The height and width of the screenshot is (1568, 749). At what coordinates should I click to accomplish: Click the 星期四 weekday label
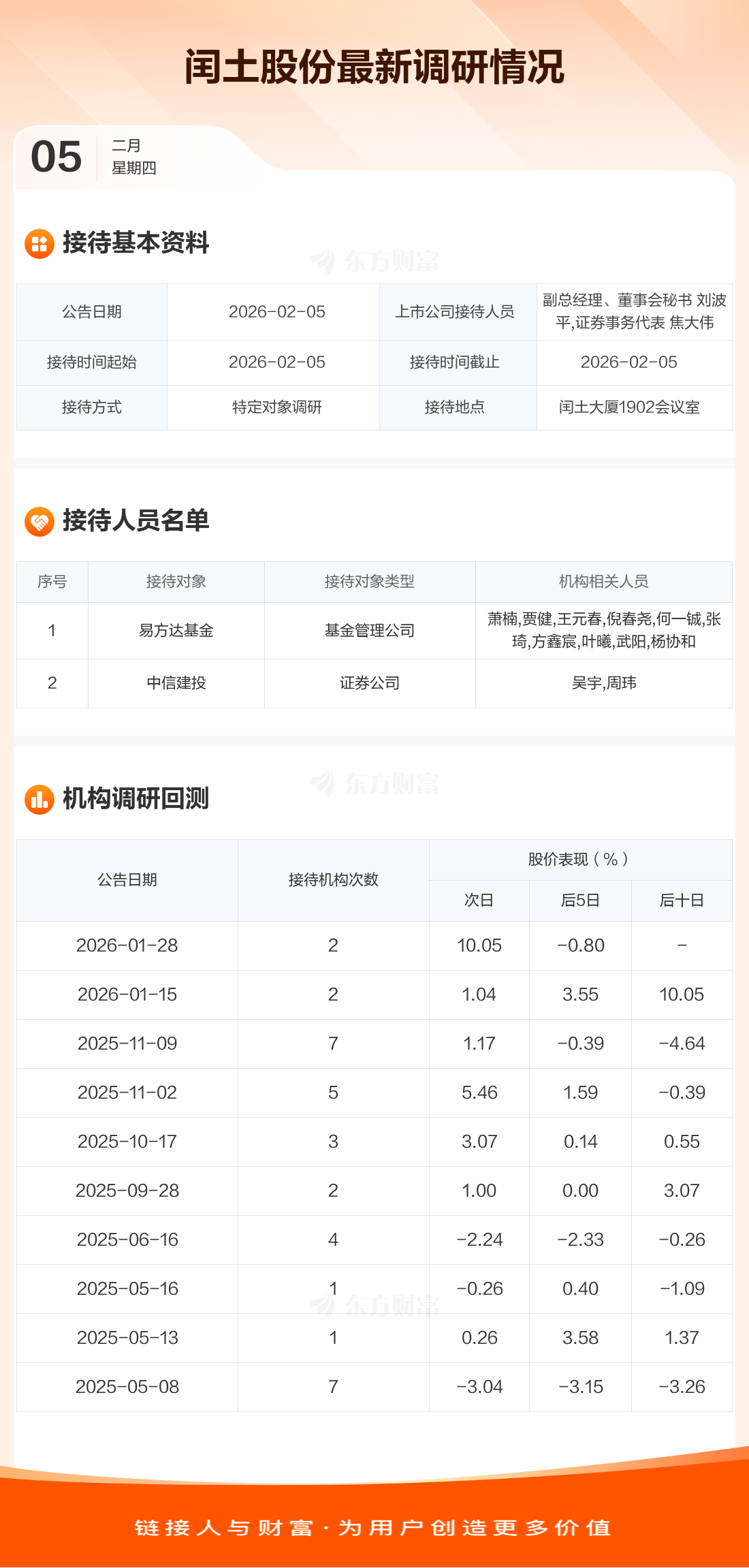(x=134, y=168)
